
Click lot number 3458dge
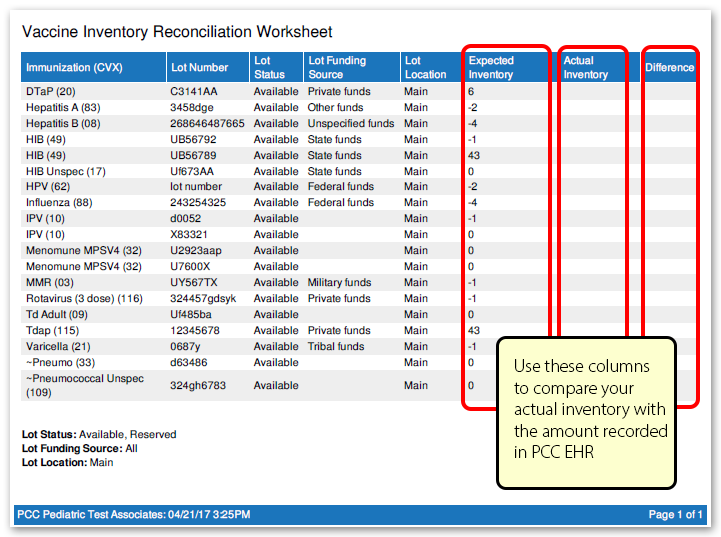coord(192,108)
